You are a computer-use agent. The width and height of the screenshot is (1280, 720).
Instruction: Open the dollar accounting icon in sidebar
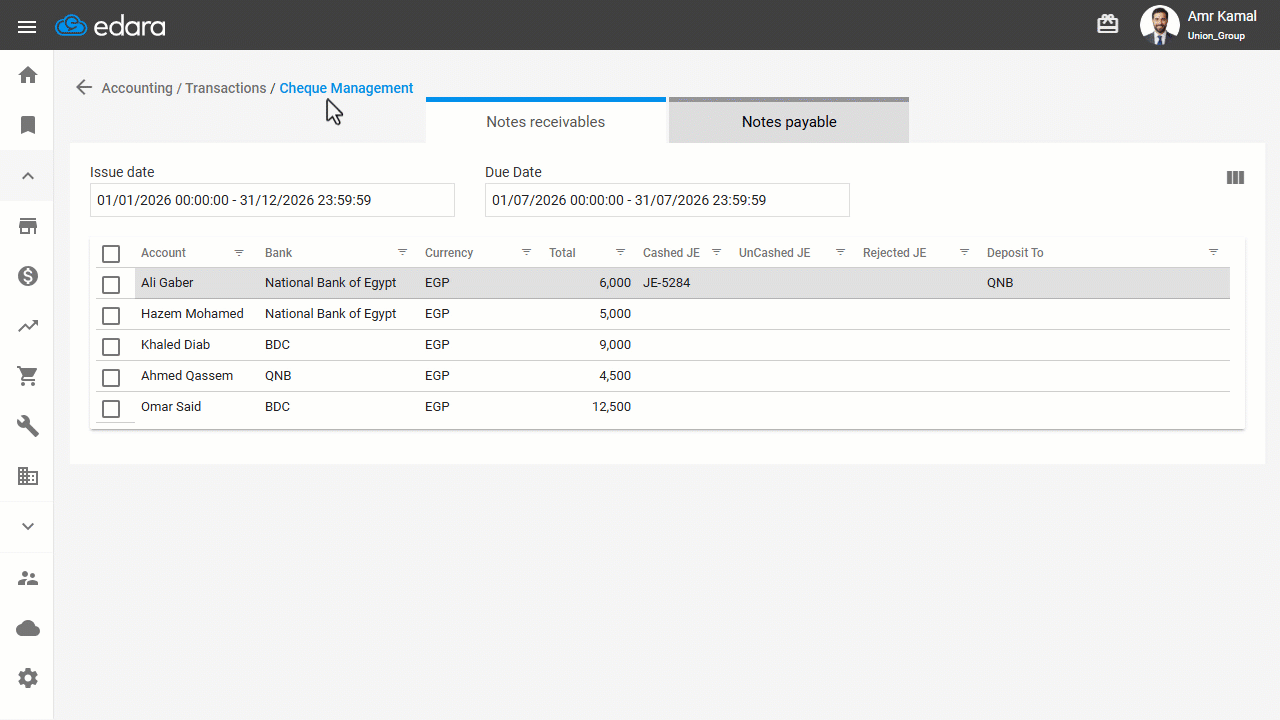tap(28, 276)
